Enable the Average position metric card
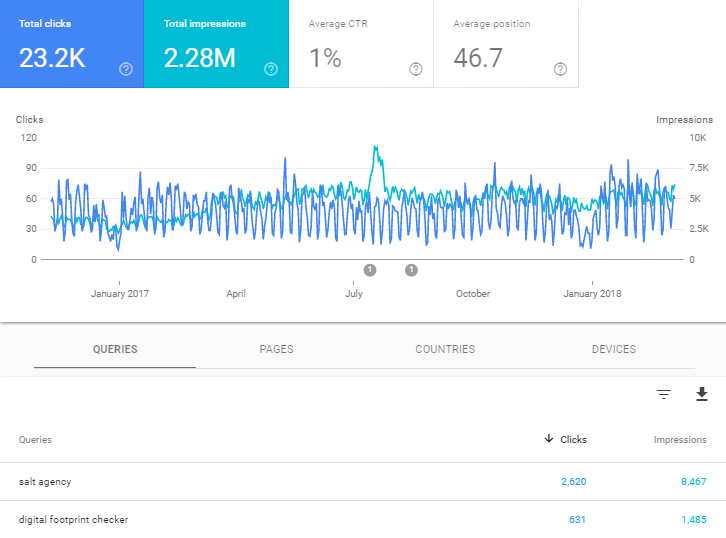Viewport: 726px width, 538px height. [506, 44]
